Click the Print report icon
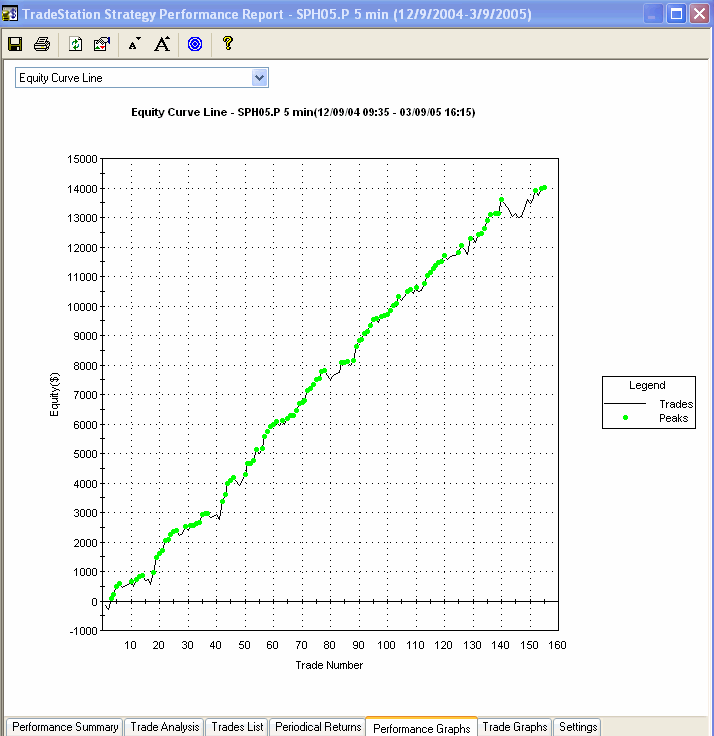 coord(42,44)
